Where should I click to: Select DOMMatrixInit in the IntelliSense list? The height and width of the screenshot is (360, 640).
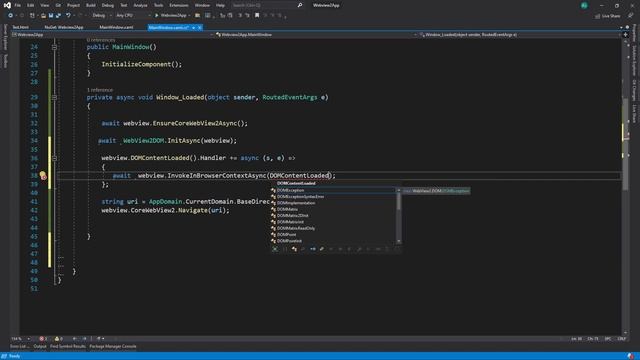(333, 222)
